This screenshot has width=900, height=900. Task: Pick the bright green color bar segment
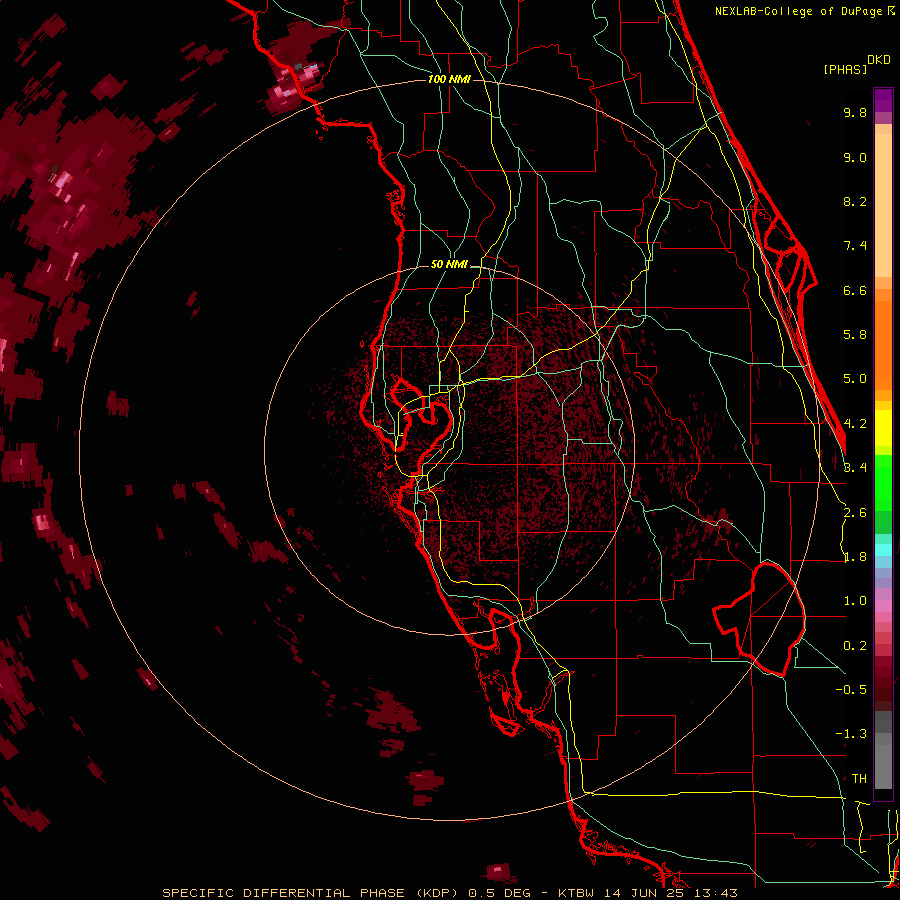tap(883, 482)
